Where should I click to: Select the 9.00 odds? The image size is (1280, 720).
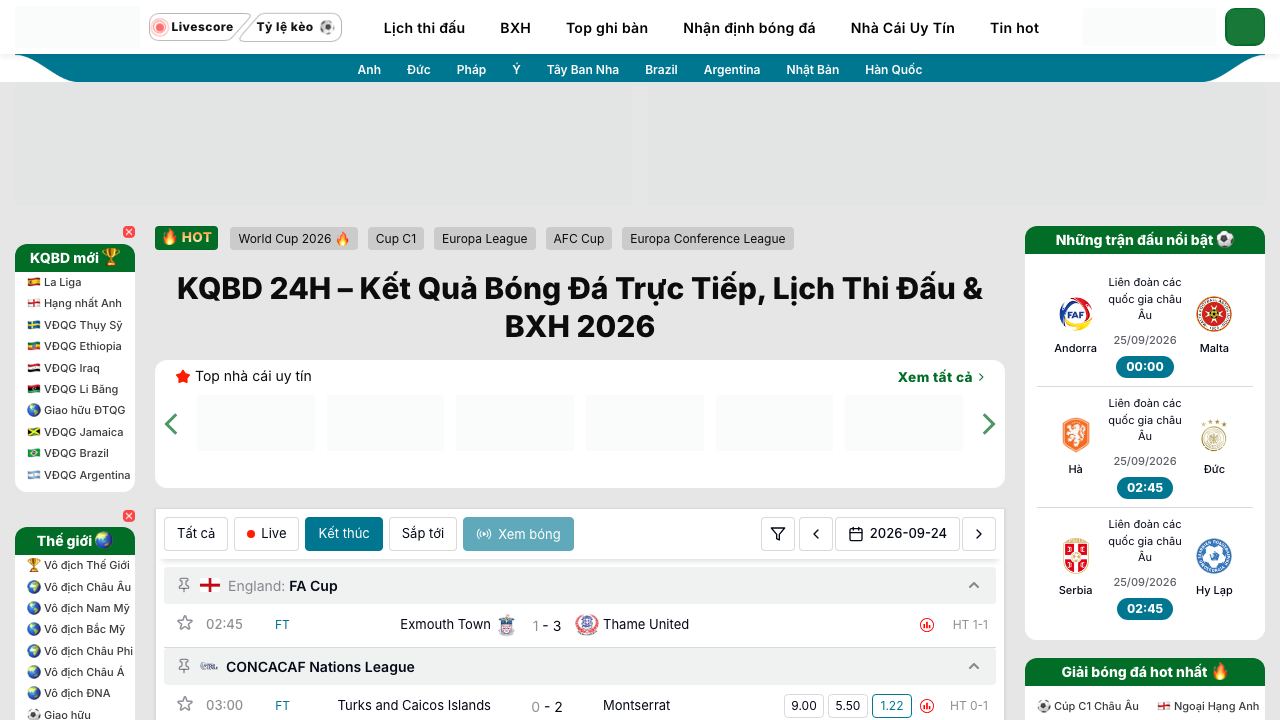pyautogui.click(x=804, y=705)
